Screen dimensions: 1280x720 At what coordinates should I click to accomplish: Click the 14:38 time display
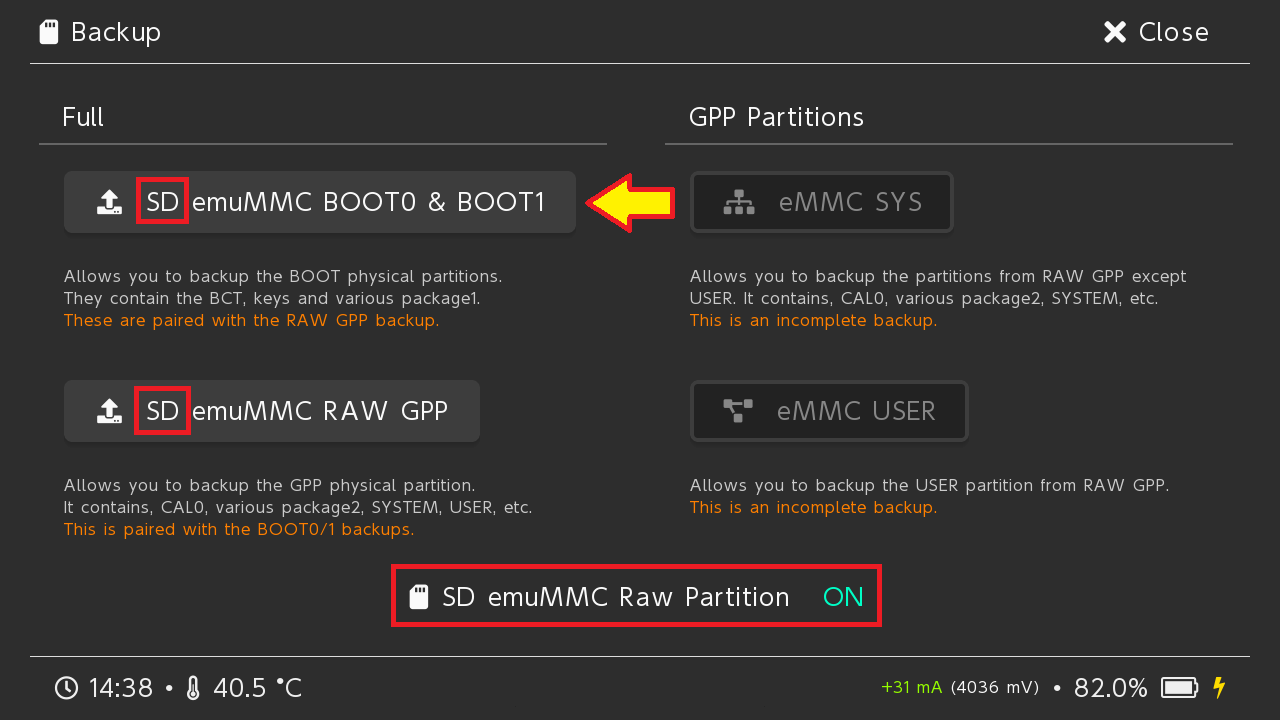120,688
